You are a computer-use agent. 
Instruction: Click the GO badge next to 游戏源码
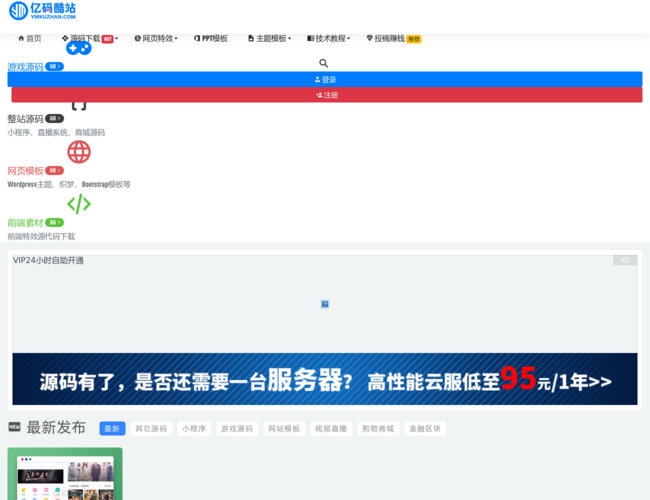click(54, 66)
